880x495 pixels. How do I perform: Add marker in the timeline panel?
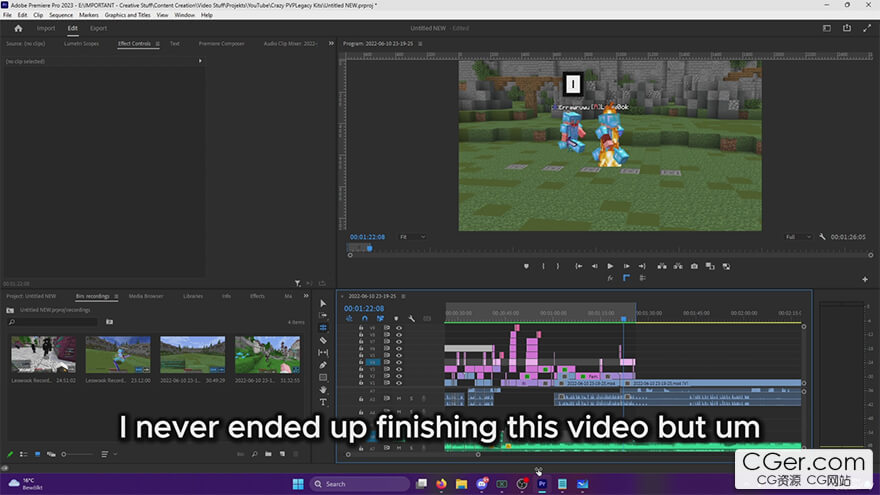click(x=396, y=319)
